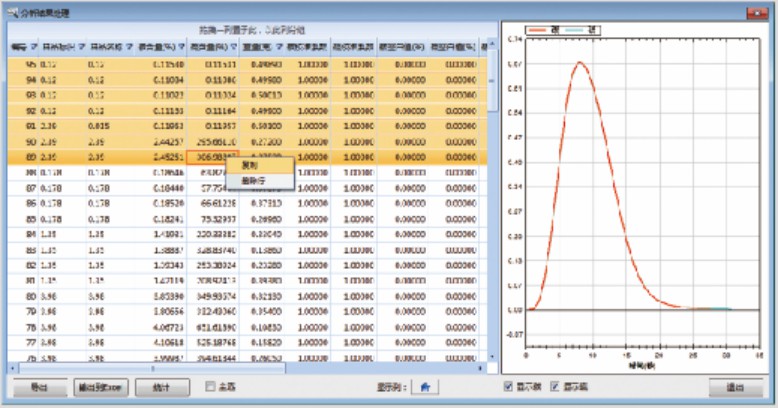Screen dimensions: 778x408
Task: Click the table's vertical scrollbar
Action: [490, 200]
